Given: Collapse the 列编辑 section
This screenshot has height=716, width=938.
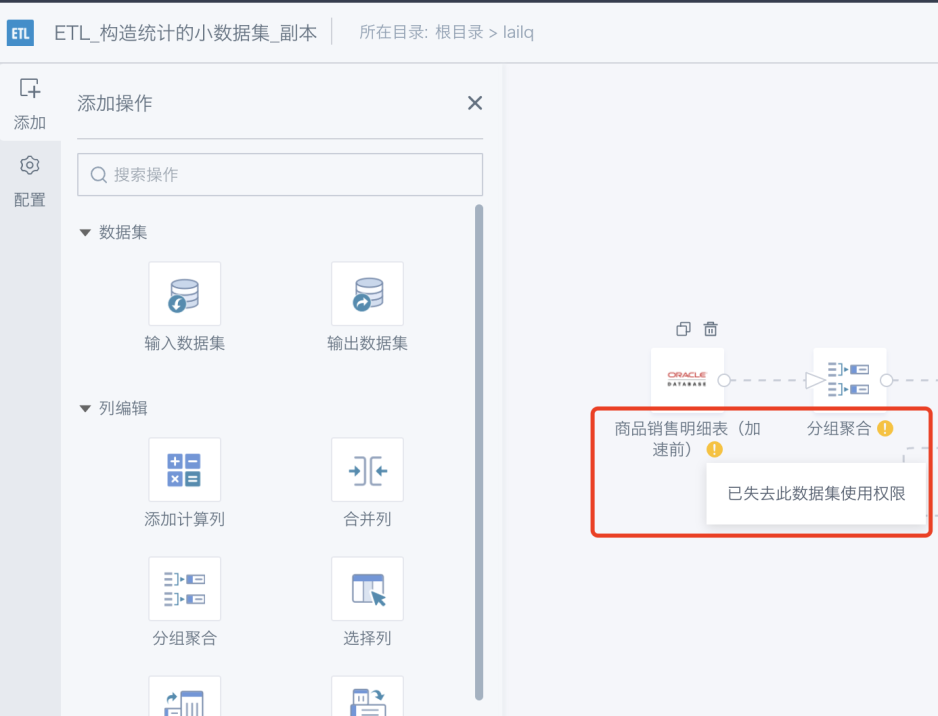Looking at the screenshot, I should coord(85,409).
